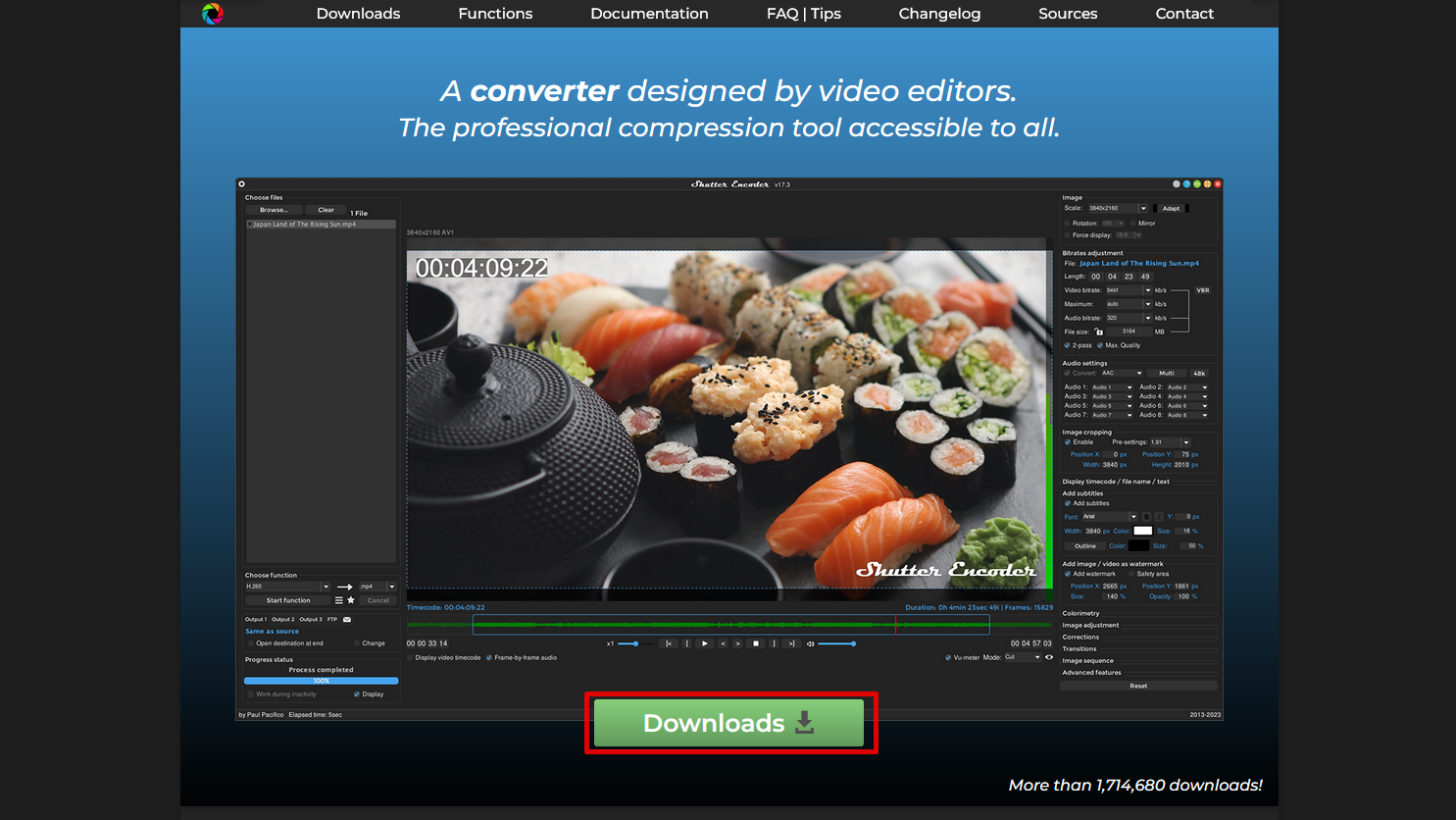The image size is (1456, 820).
Task: Click the favorites star icon
Action: click(351, 600)
